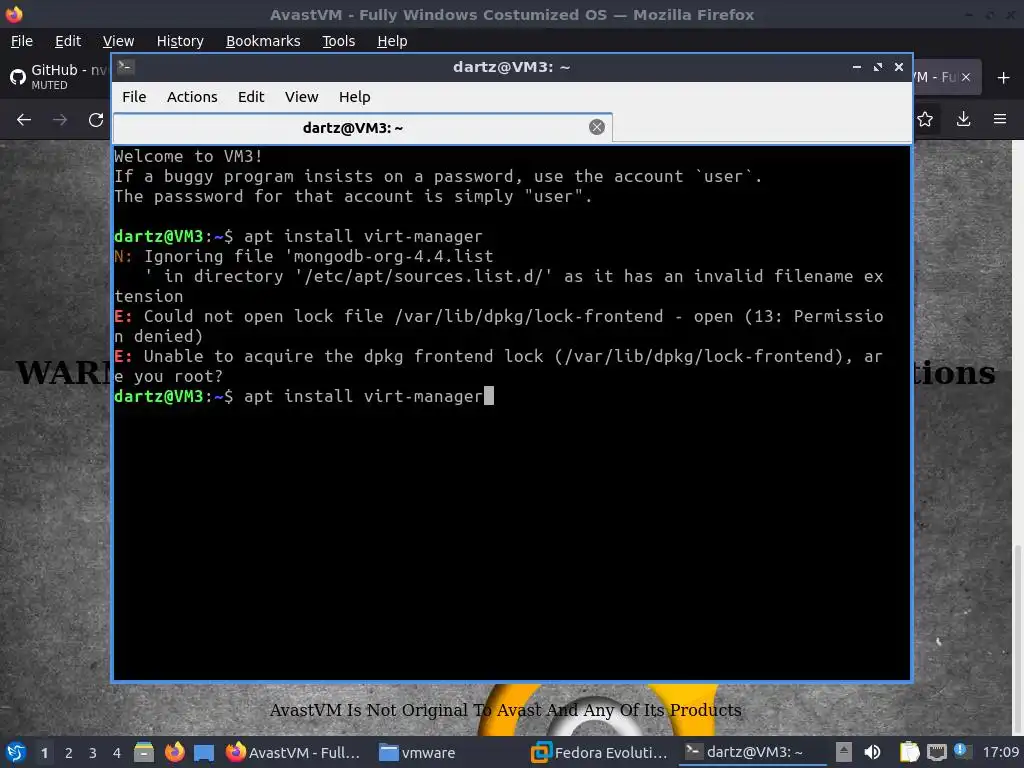Open Firefox Tools menu
Screen dimensions: 1024x768
pyautogui.click(x=338, y=41)
